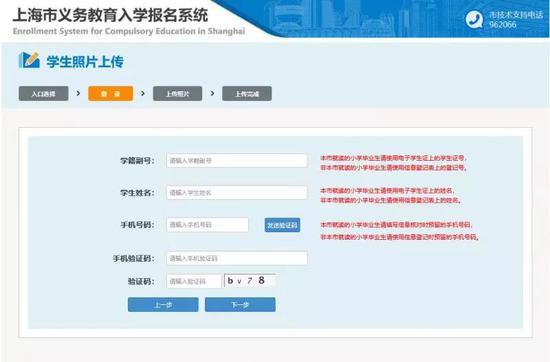550x362 pixels.
Task: Click the red hint beside 手机号码 field
Action: pos(400,231)
